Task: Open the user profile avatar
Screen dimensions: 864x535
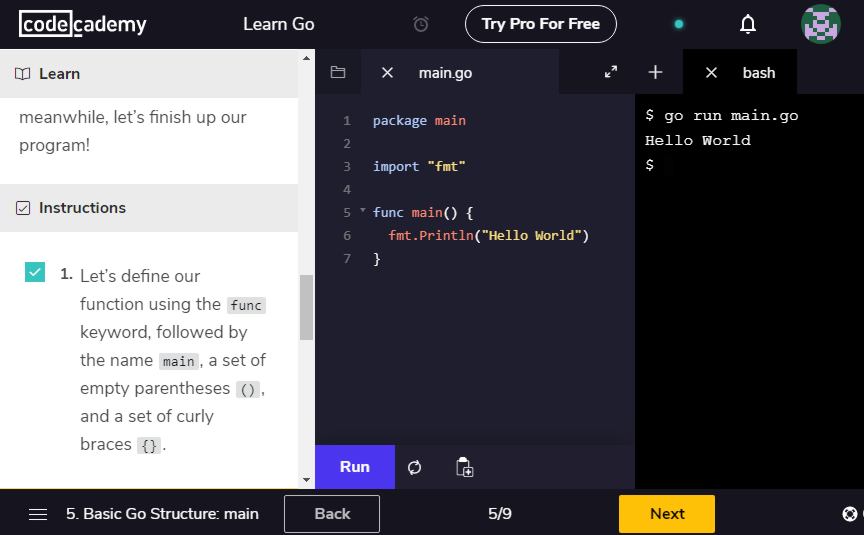Action: [820, 24]
